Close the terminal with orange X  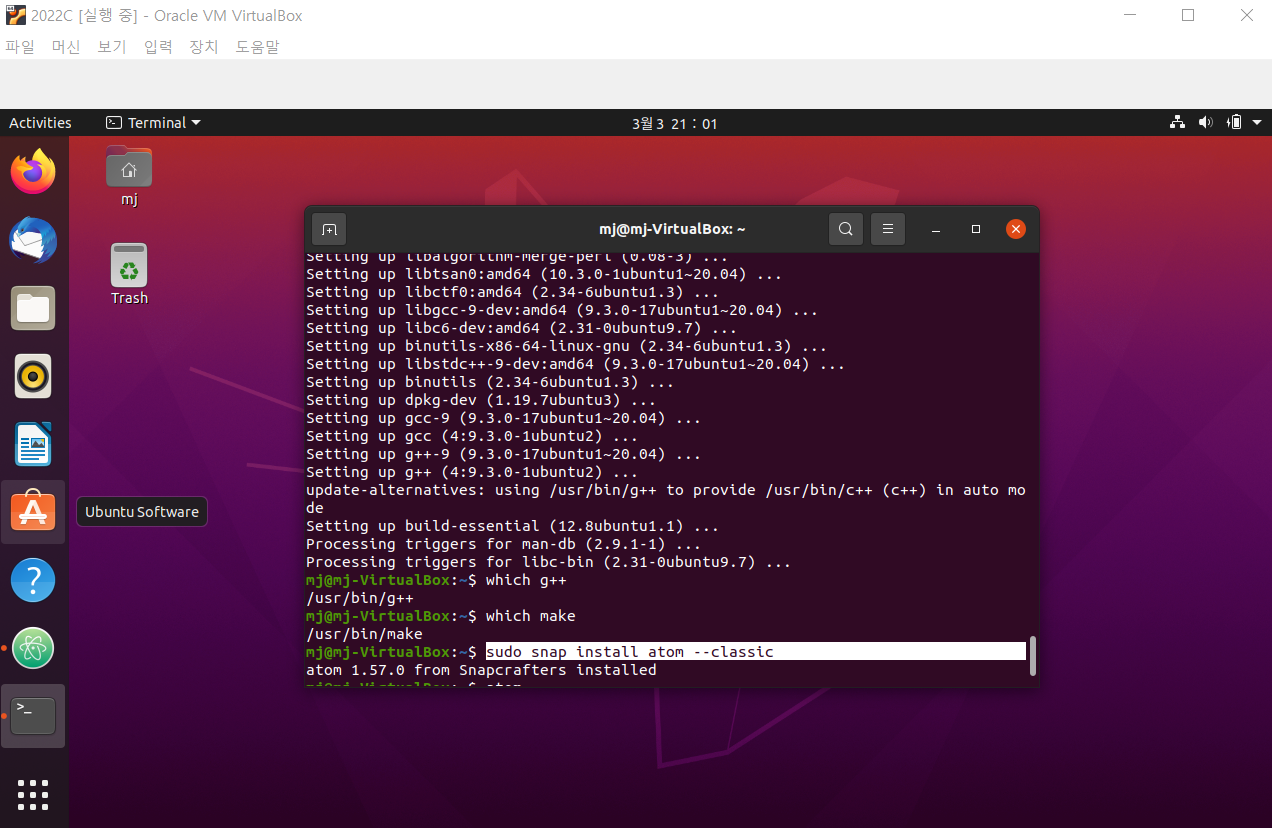click(x=1016, y=230)
